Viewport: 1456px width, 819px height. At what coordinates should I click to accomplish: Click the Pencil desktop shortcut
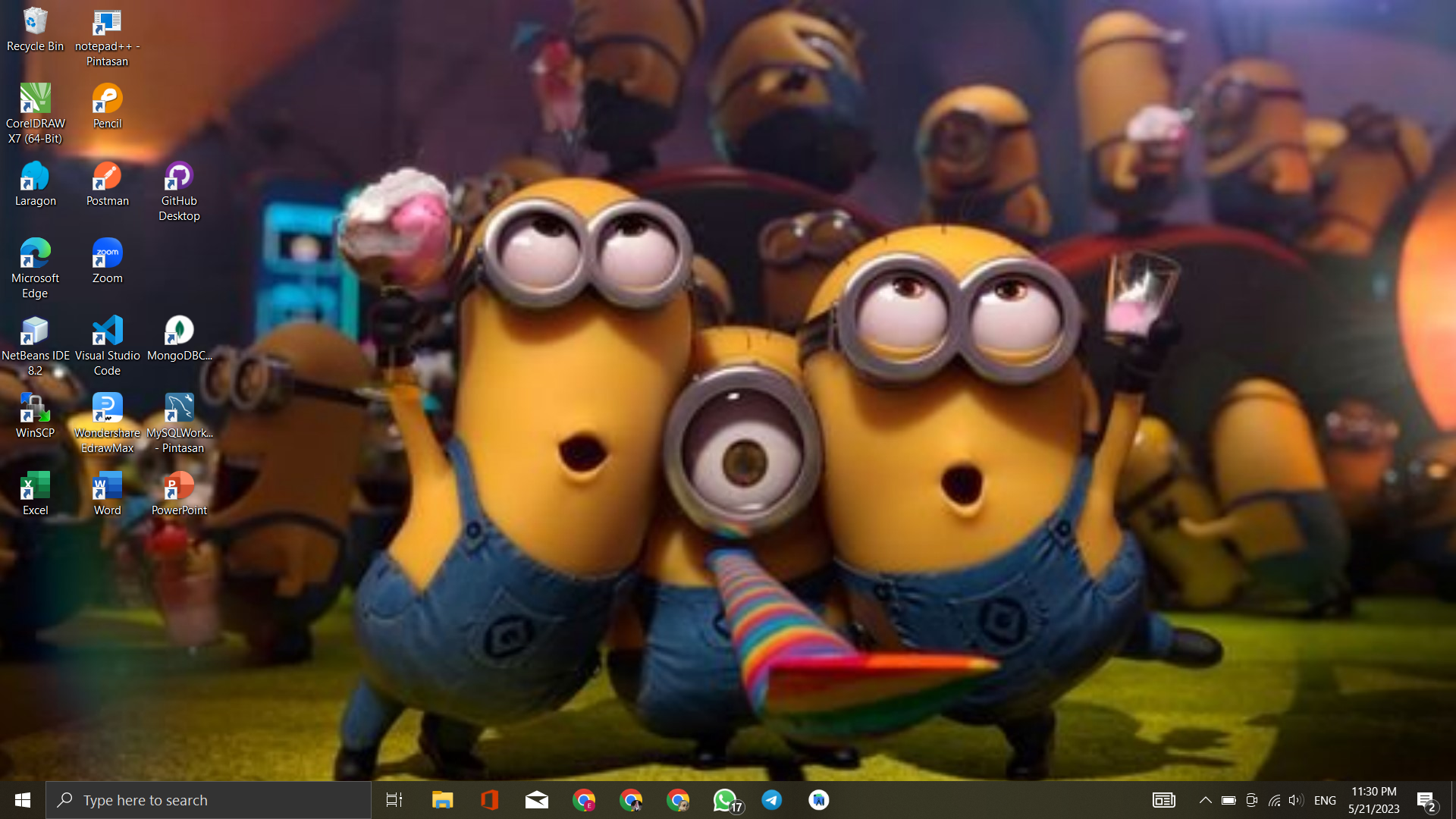click(x=107, y=106)
